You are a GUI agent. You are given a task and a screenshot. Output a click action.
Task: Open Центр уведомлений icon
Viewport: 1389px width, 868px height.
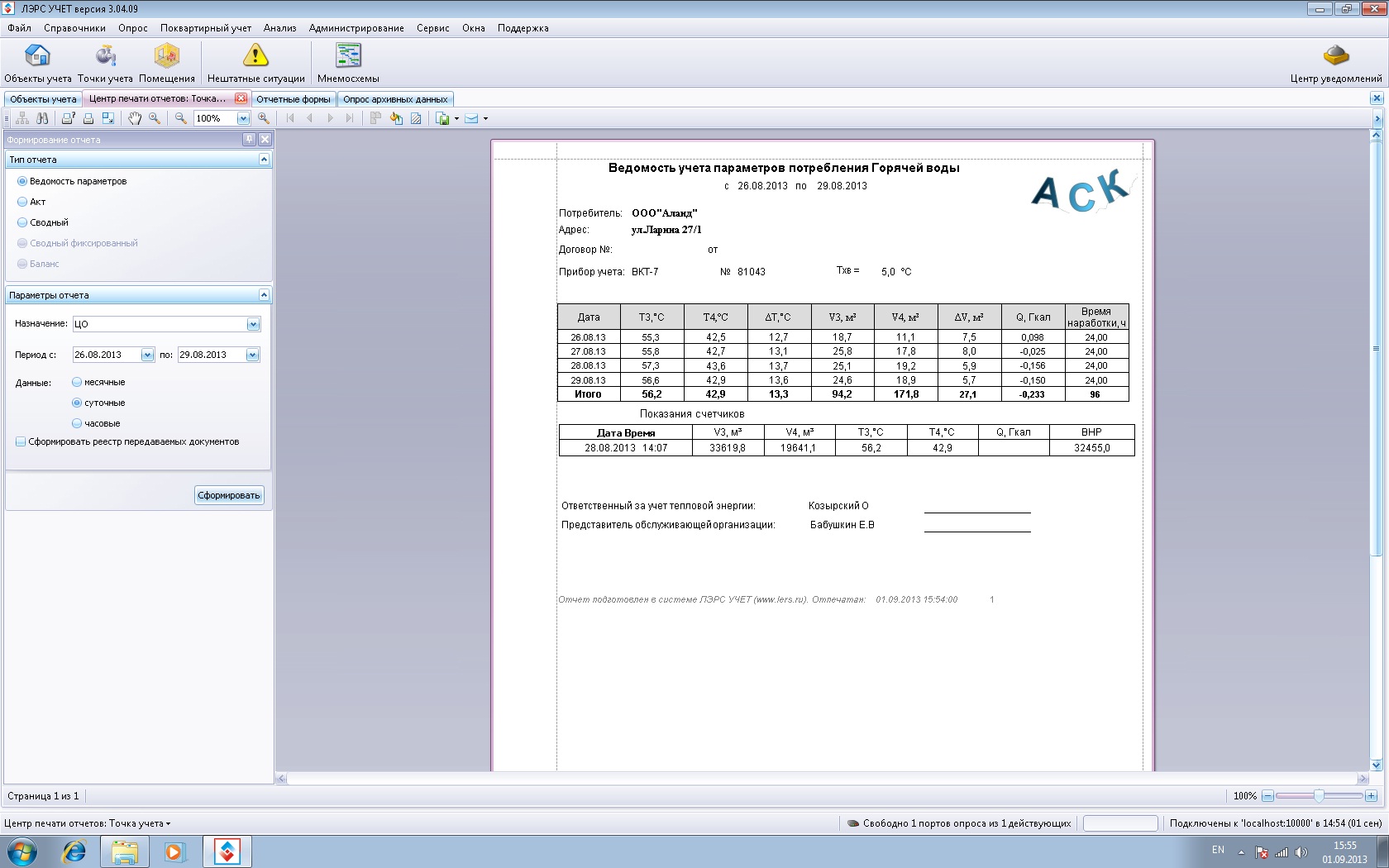1336,64
